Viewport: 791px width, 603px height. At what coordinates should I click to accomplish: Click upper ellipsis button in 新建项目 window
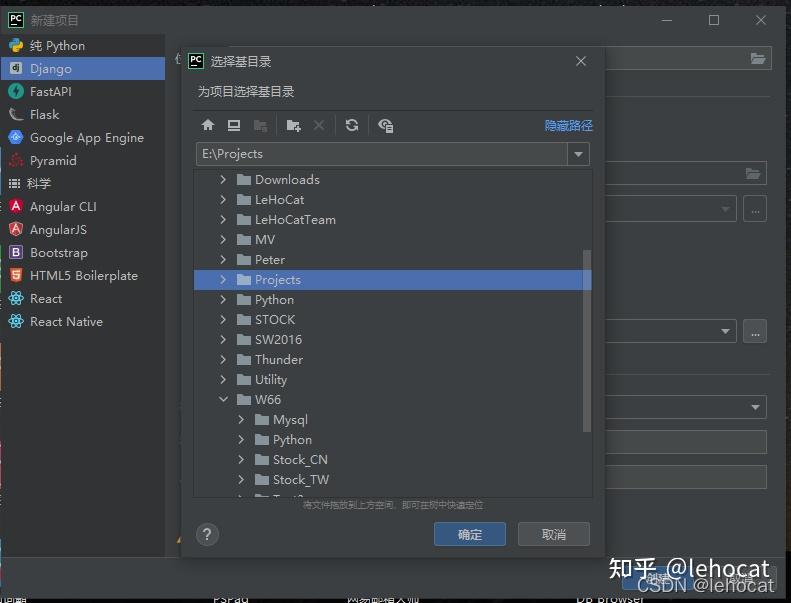pos(755,209)
